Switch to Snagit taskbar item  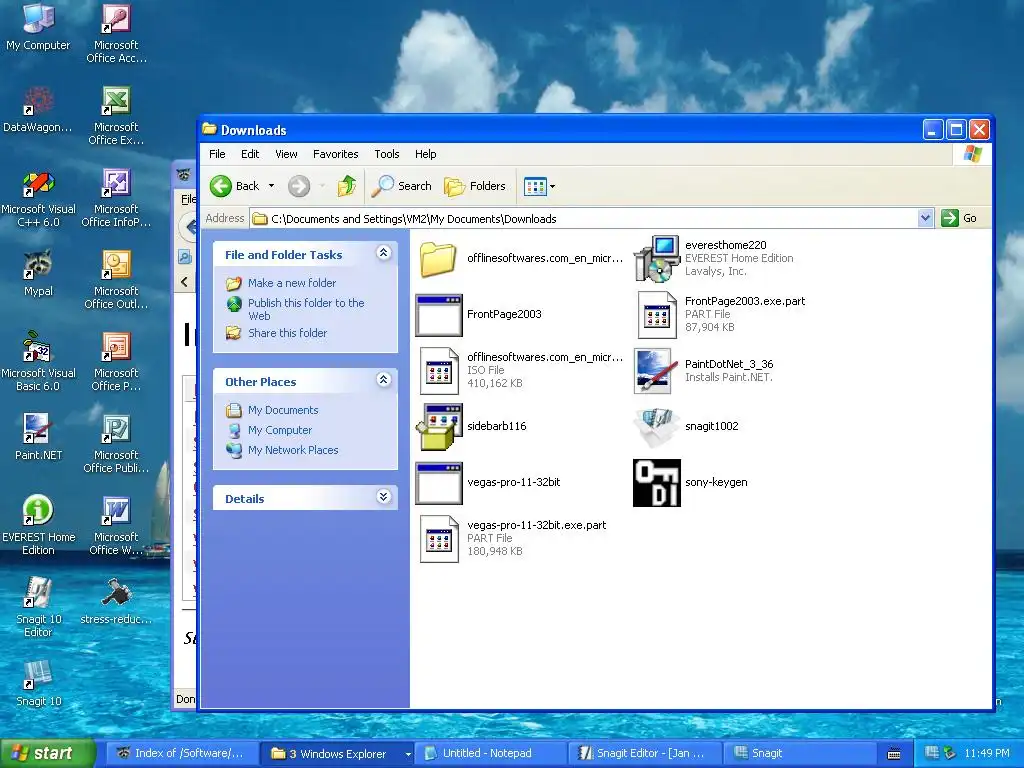point(798,754)
